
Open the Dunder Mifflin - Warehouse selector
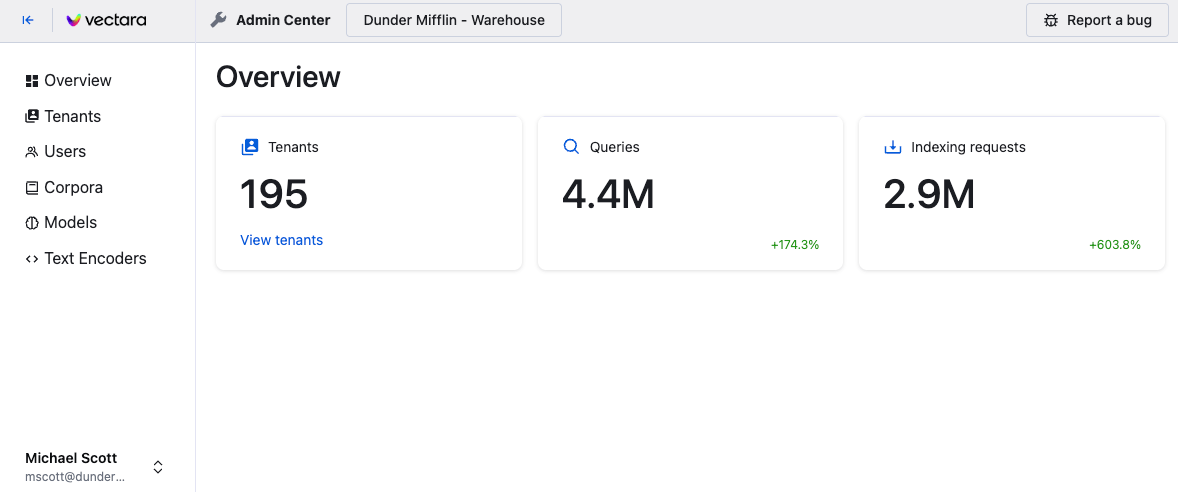(x=453, y=20)
